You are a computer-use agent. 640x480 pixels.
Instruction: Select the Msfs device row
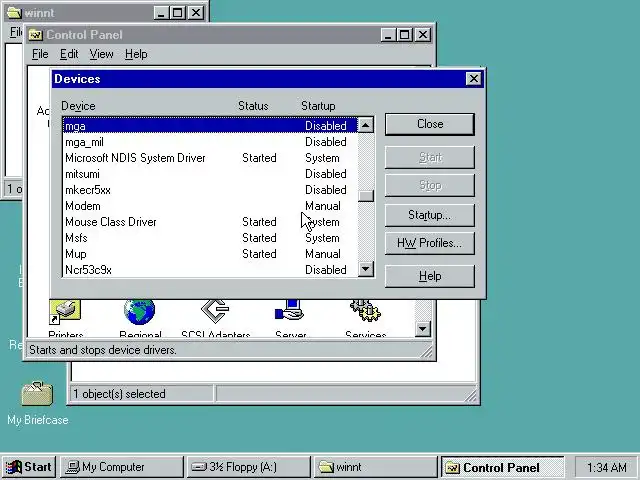coord(210,238)
